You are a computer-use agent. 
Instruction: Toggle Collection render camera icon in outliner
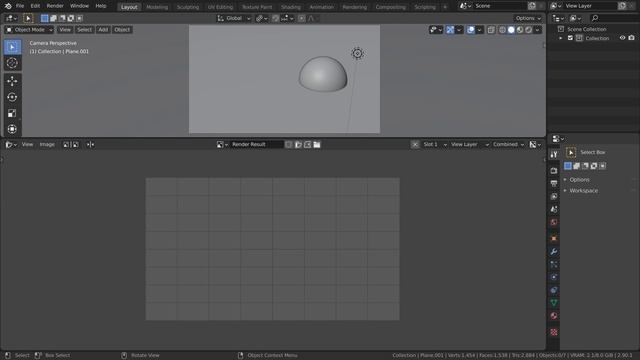coord(631,38)
